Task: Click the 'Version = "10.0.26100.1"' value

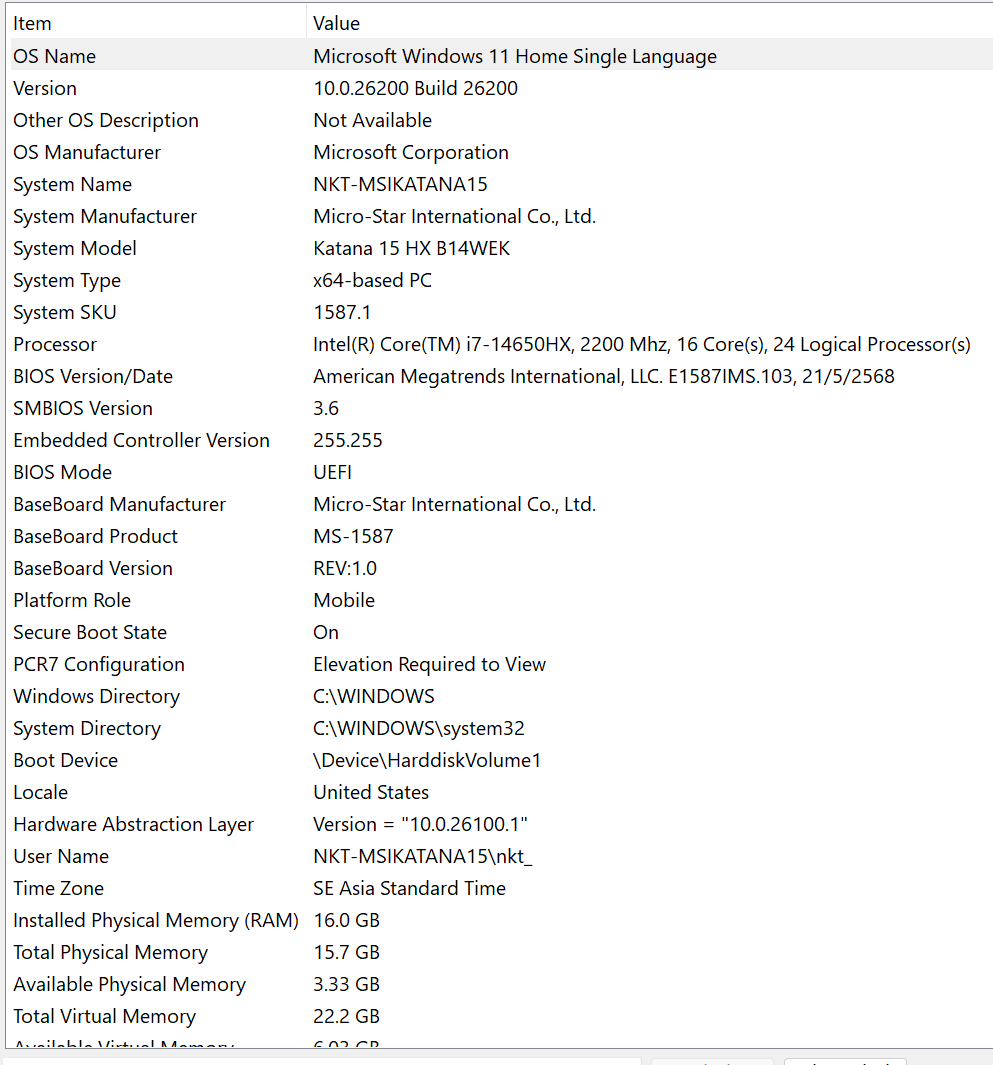Action: click(x=420, y=824)
